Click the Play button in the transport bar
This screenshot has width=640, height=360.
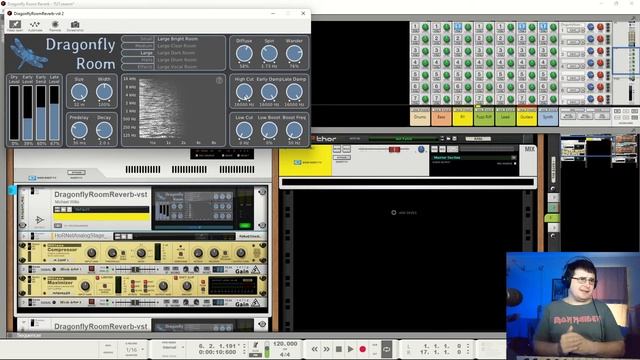(x=351, y=349)
